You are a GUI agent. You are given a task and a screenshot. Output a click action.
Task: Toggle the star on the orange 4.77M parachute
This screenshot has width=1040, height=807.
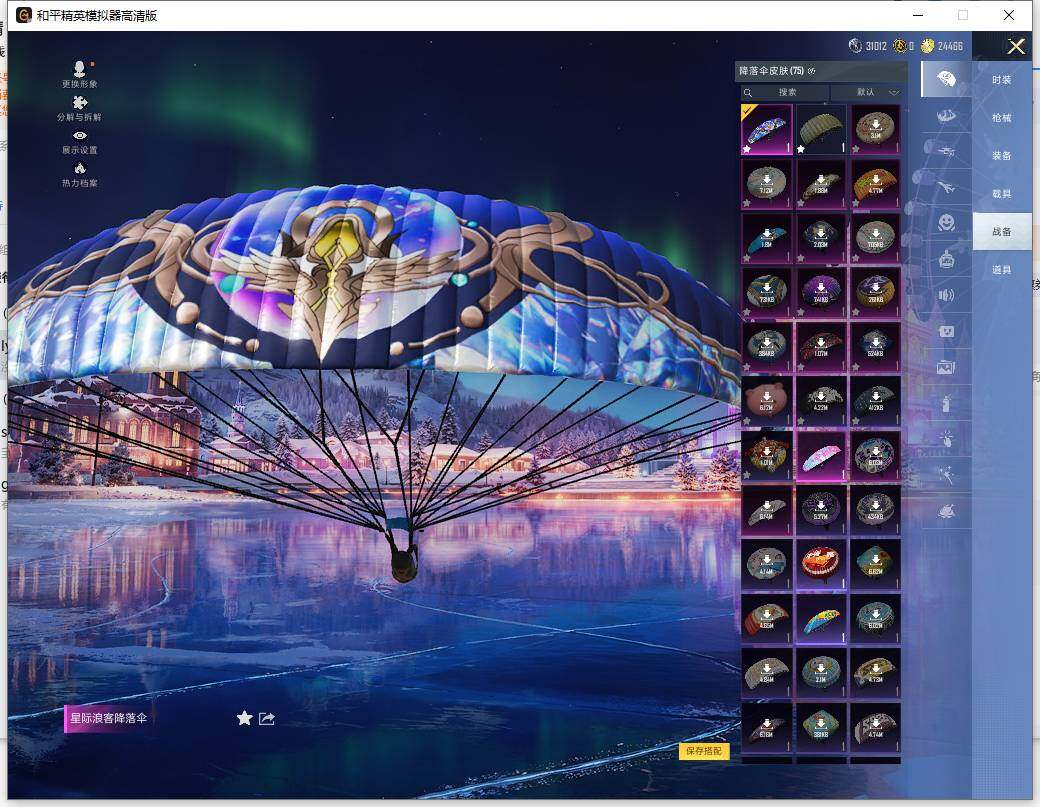click(x=856, y=204)
